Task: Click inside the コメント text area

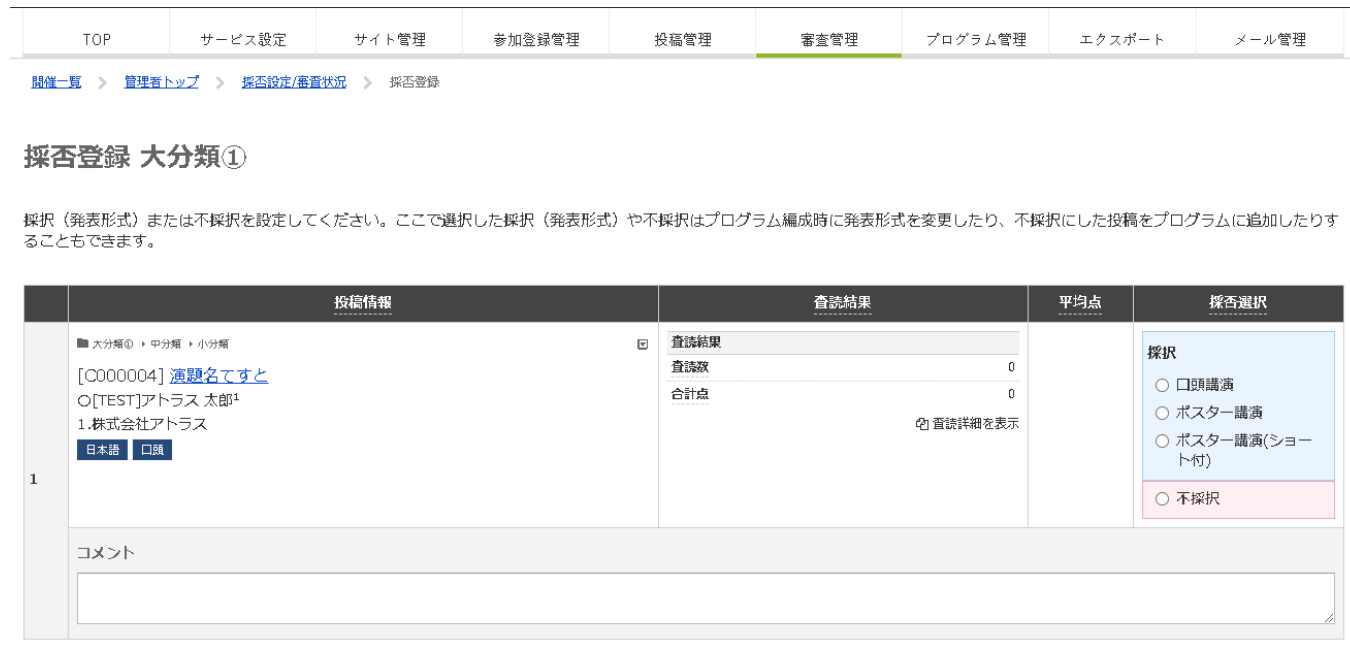Action: click(700, 596)
